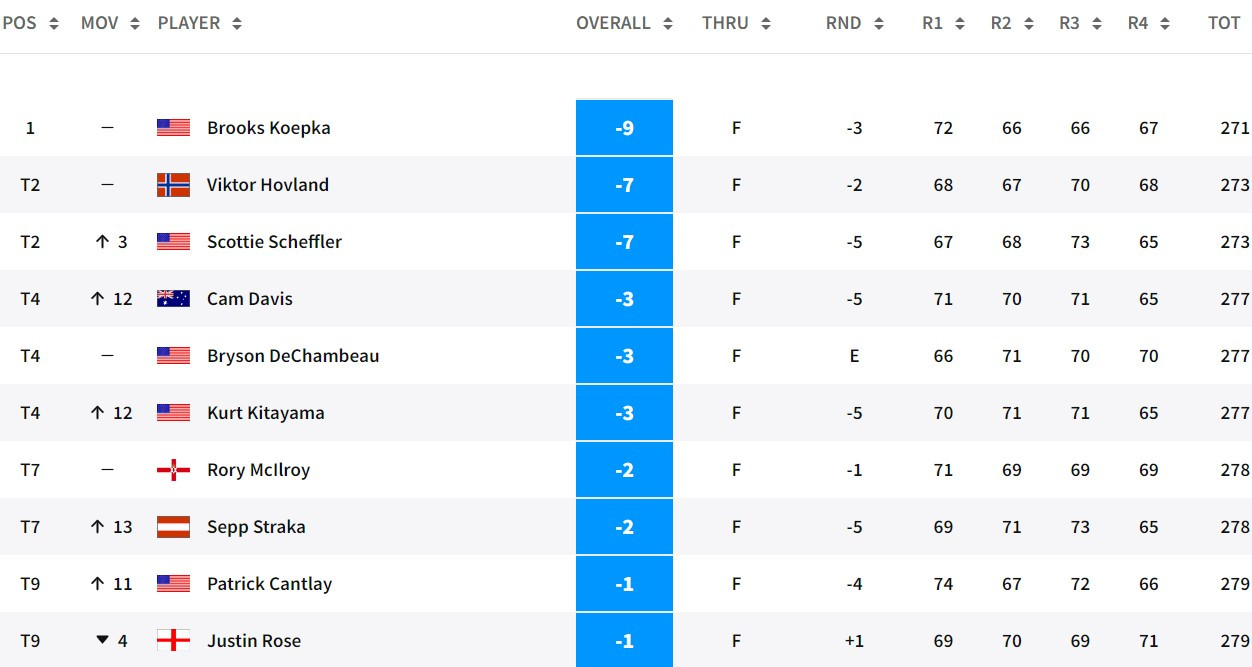Click England flag beside Justin Rose
Image resolution: width=1252 pixels, height=667 pixels.
tap(173, 641)
